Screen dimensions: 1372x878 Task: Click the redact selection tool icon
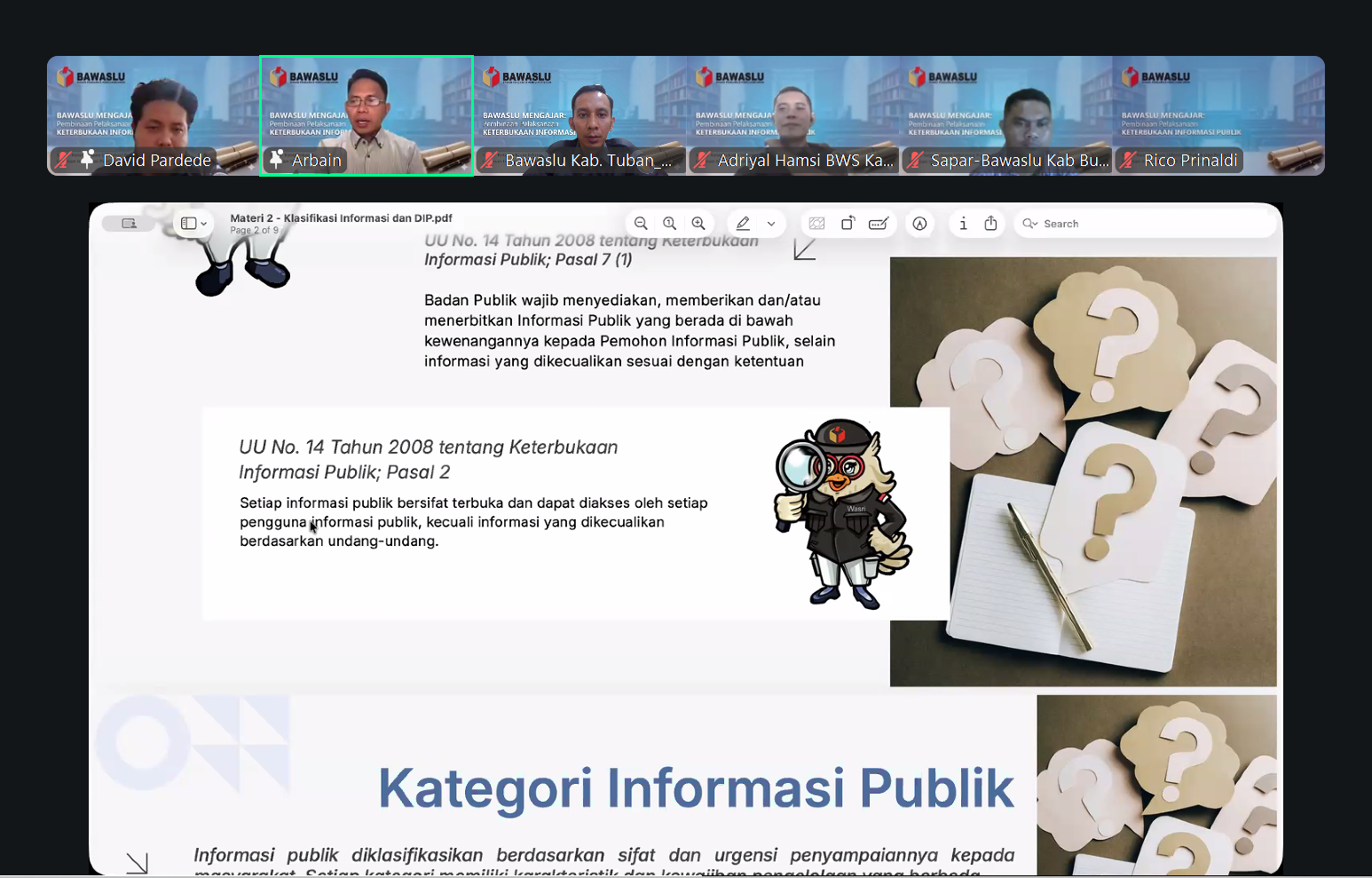(x=817, y=224)
